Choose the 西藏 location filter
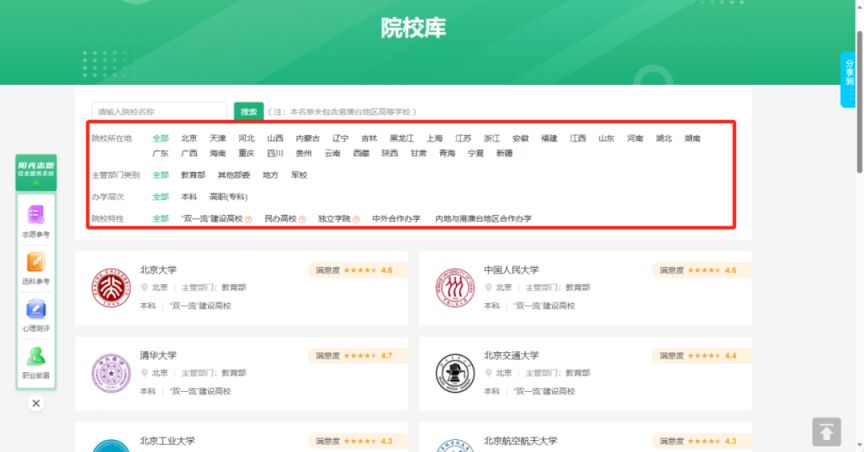The height and width of the screenshot is (452, 864). 361,153
